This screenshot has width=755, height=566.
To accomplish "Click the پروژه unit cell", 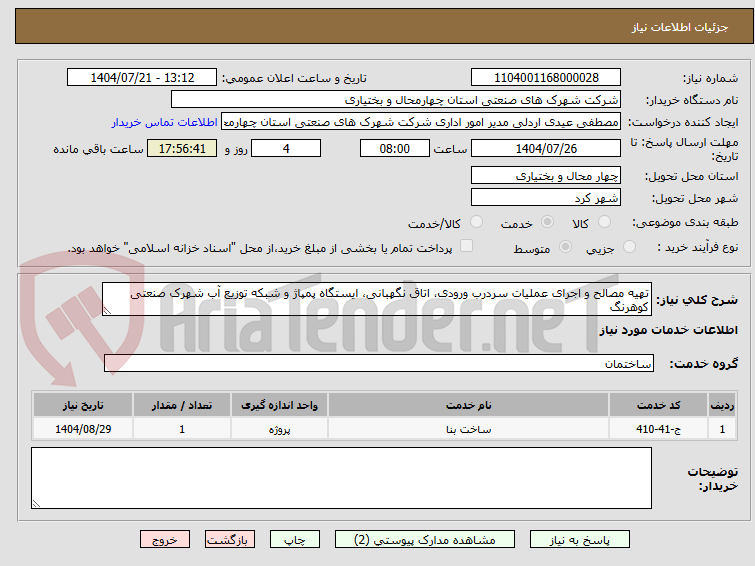I will 279,429.
